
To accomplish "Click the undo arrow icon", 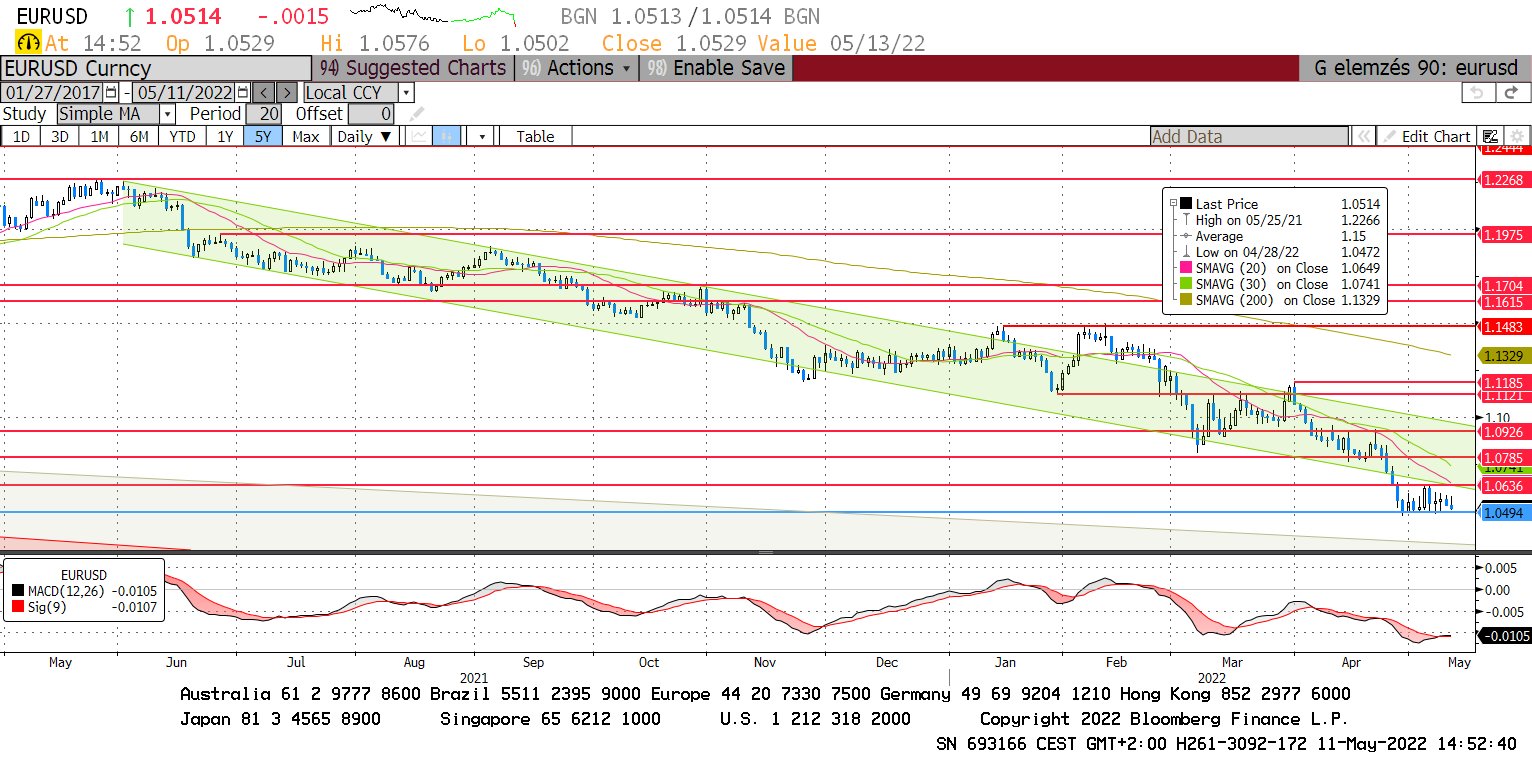I will [1476, 92].
